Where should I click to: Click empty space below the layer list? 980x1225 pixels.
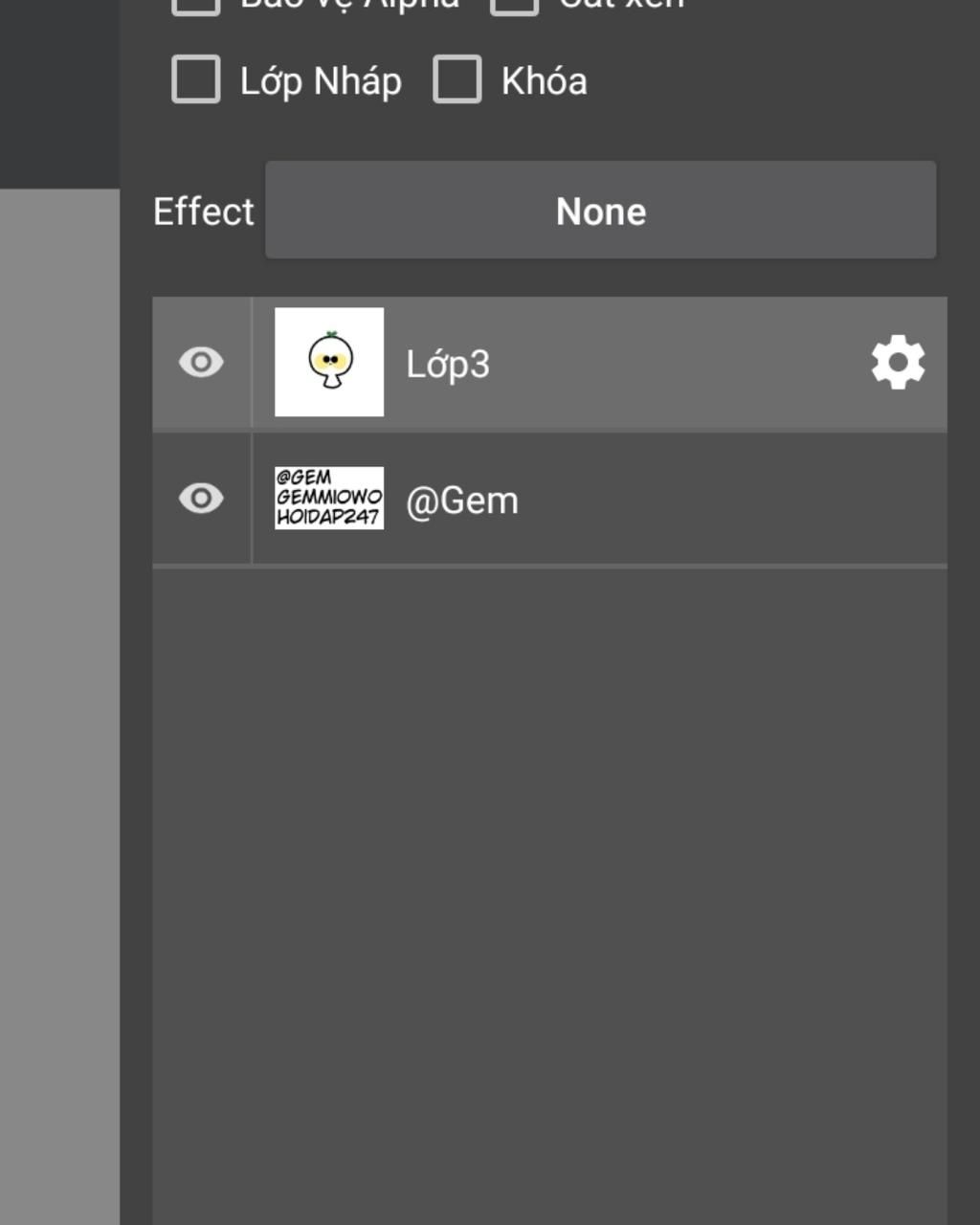point(549,897)
